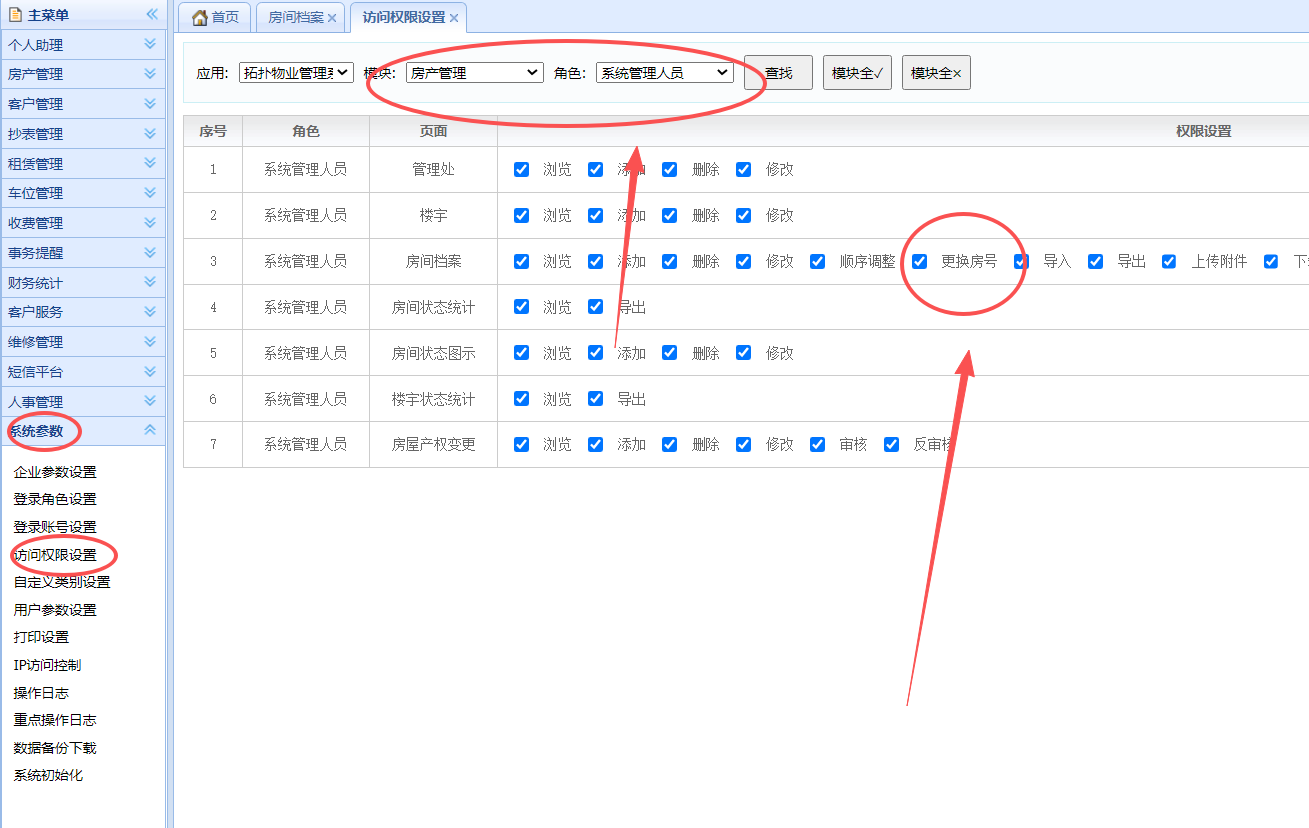Toggle 导入 in the 房间档案 row
The height and width of the screenshot is (828, 1309).
pyautogui.click(x=1021, y=261)
